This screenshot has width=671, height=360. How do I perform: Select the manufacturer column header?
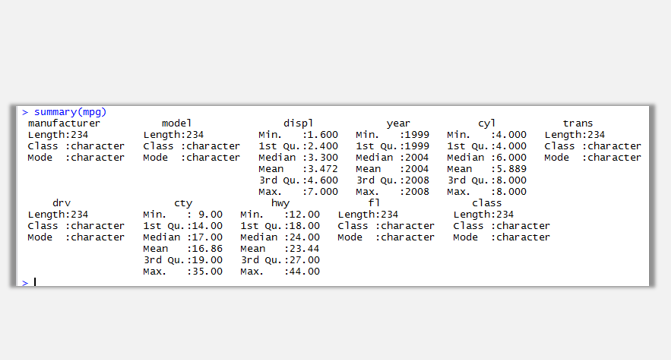click(x=64, y=123)
